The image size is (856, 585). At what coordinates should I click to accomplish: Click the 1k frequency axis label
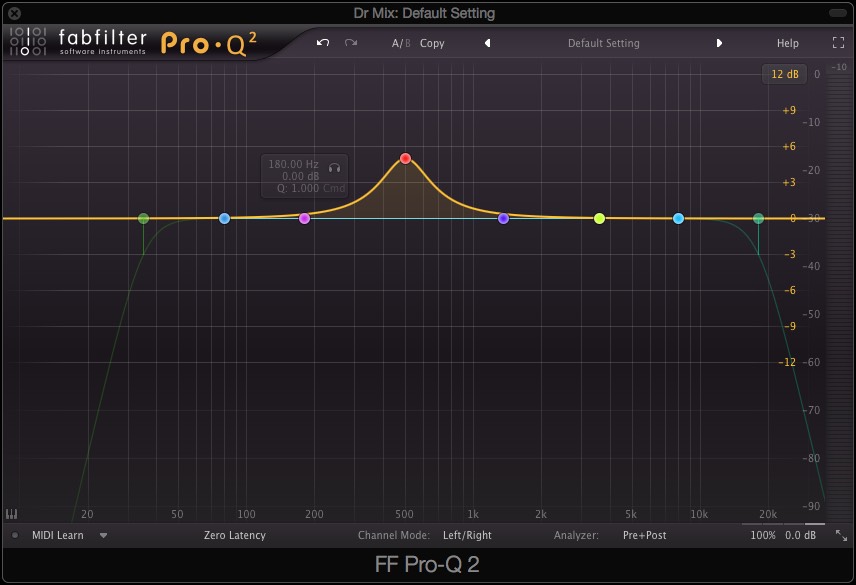473,514
